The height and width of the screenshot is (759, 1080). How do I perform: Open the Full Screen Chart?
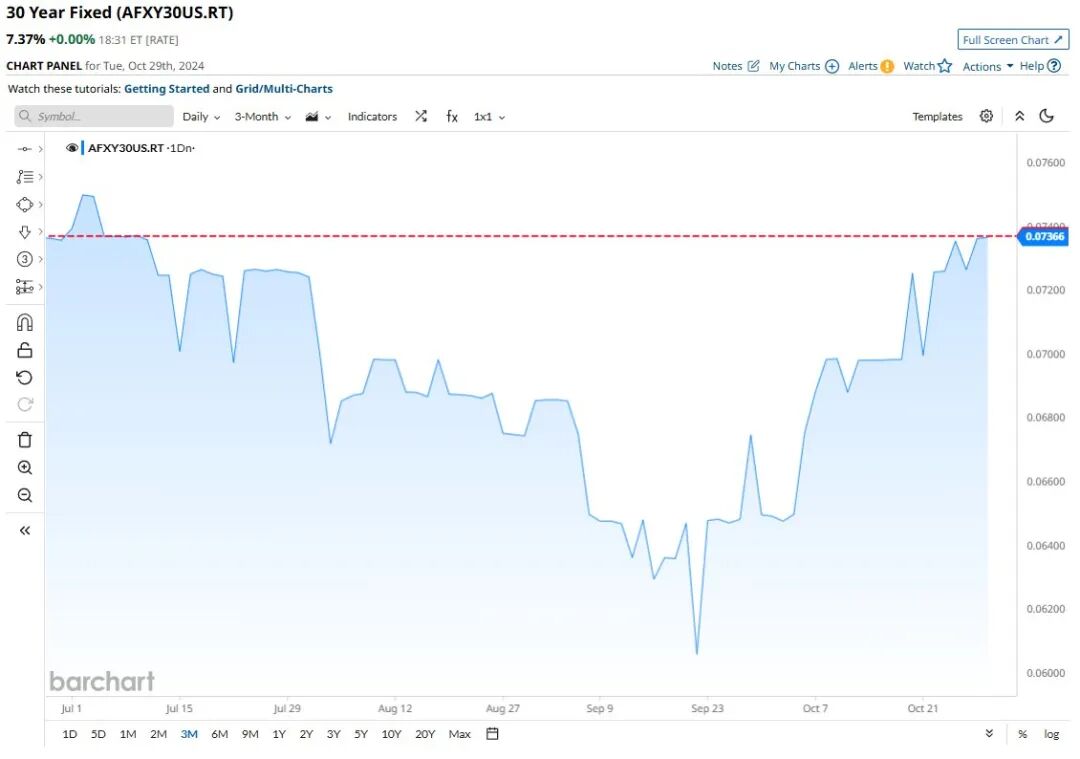pyautogui.click(x=1012, y=40)
